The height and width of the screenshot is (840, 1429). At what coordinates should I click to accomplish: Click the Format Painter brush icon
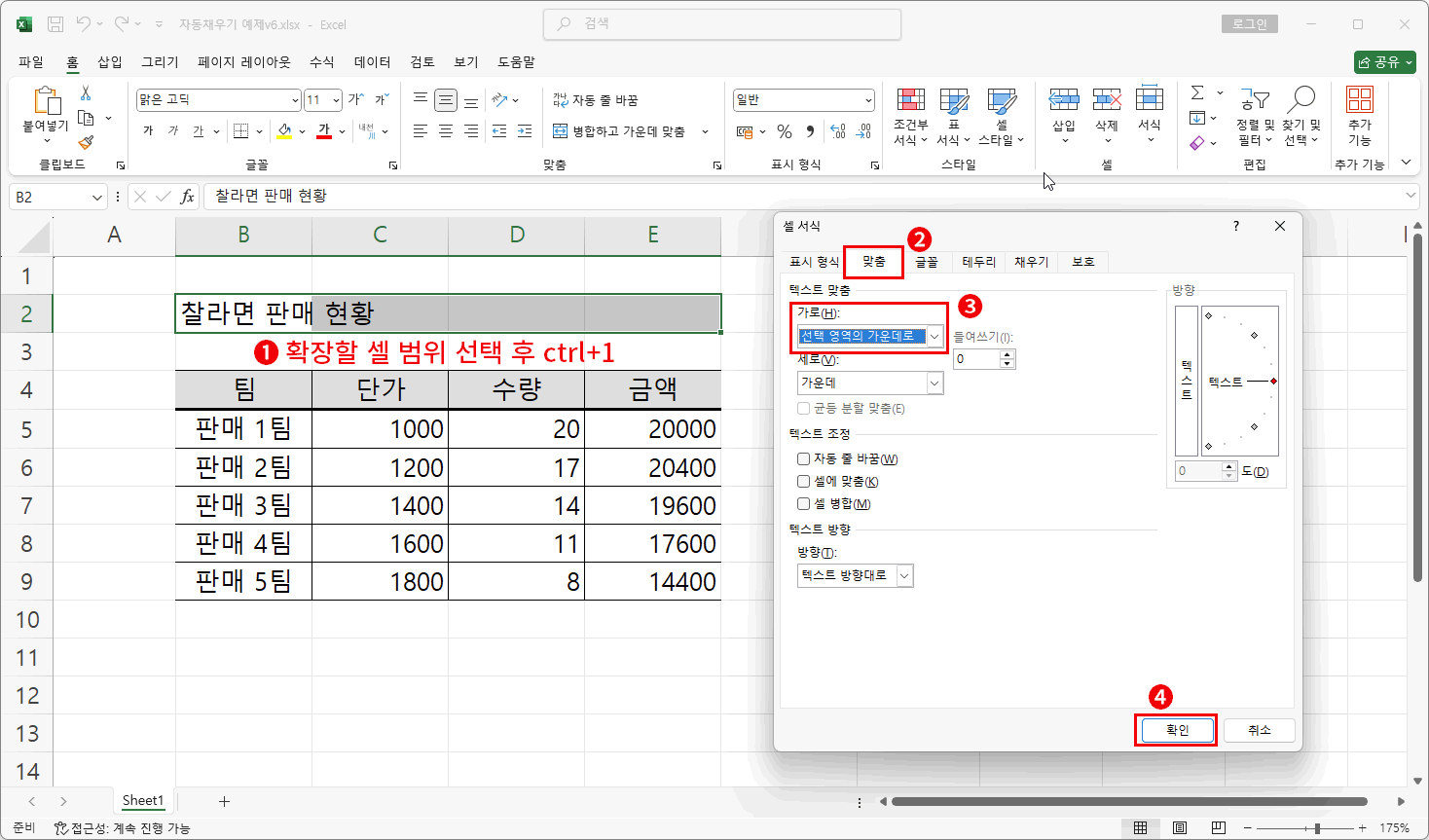point(86,142)
